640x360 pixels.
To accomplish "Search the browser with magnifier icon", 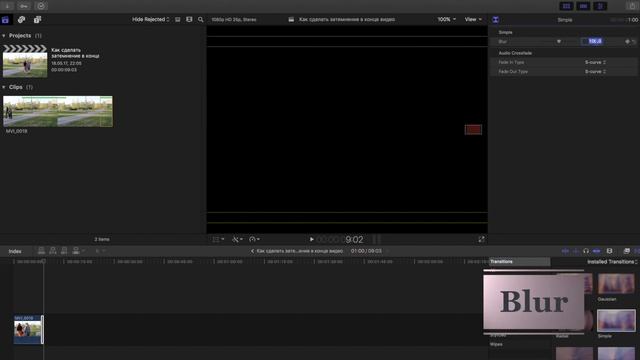I will click(200, 20).
